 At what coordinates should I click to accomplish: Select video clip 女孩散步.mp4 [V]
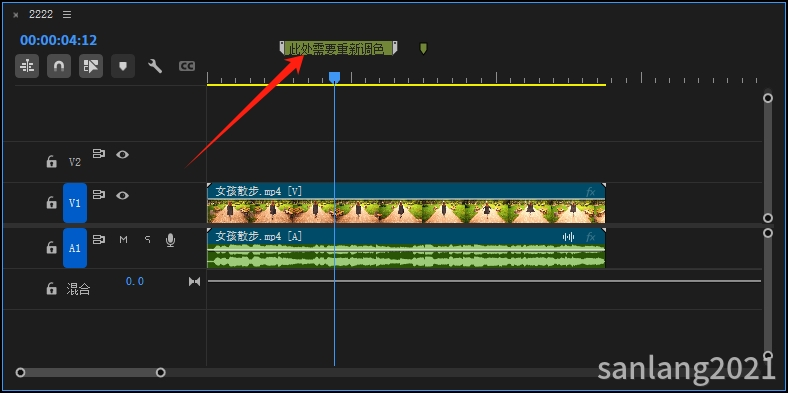pos(406,203)
